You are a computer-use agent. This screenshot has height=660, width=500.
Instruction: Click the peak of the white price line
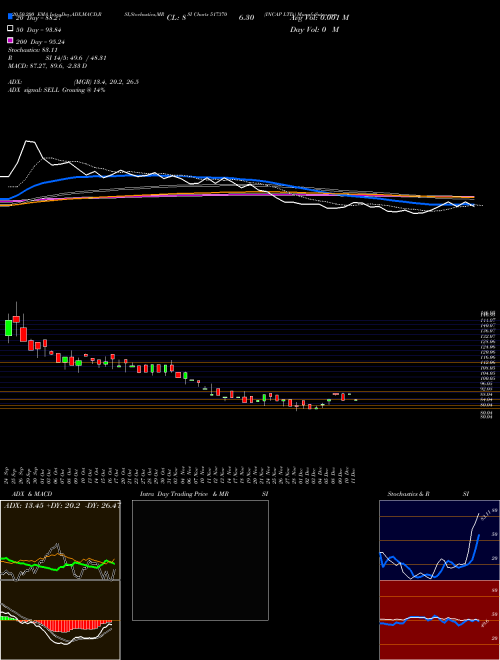[x=29, y=141]
